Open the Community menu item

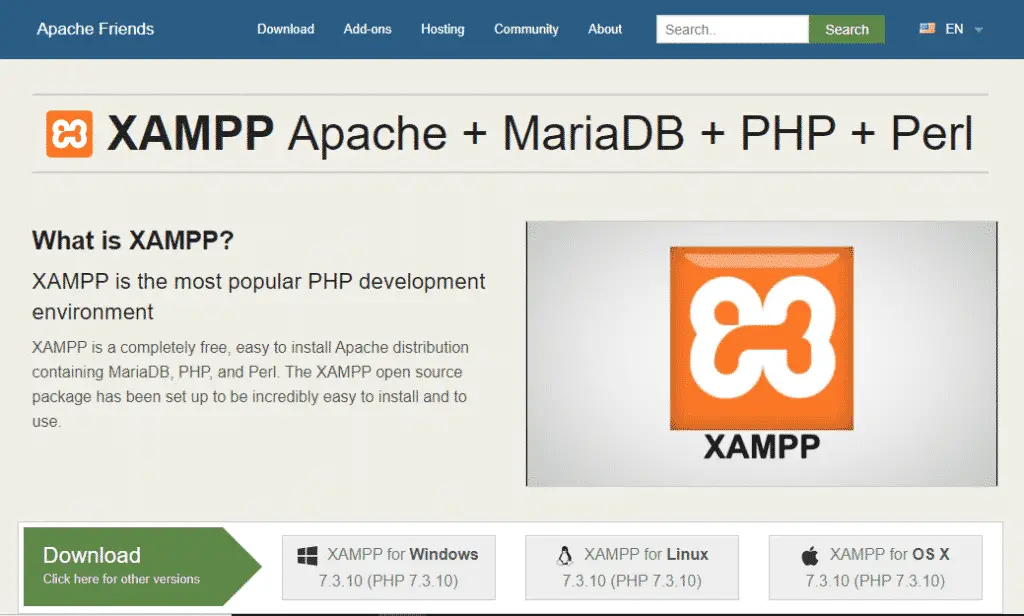526,29
